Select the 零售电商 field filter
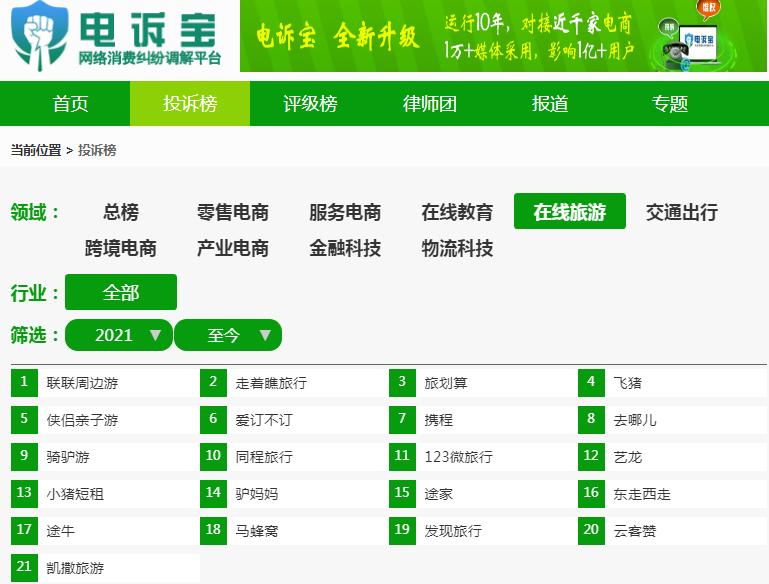Image resolution: width=769 pixels, height=584 pixels. (232, 212)
